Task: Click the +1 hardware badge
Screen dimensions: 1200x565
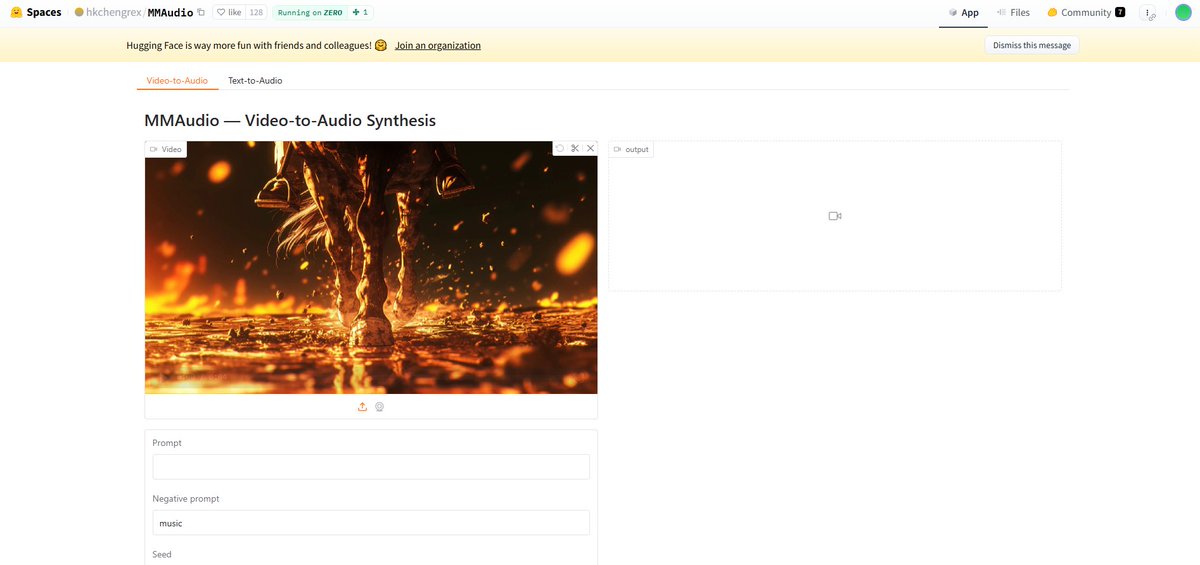Action: (361, 13)
